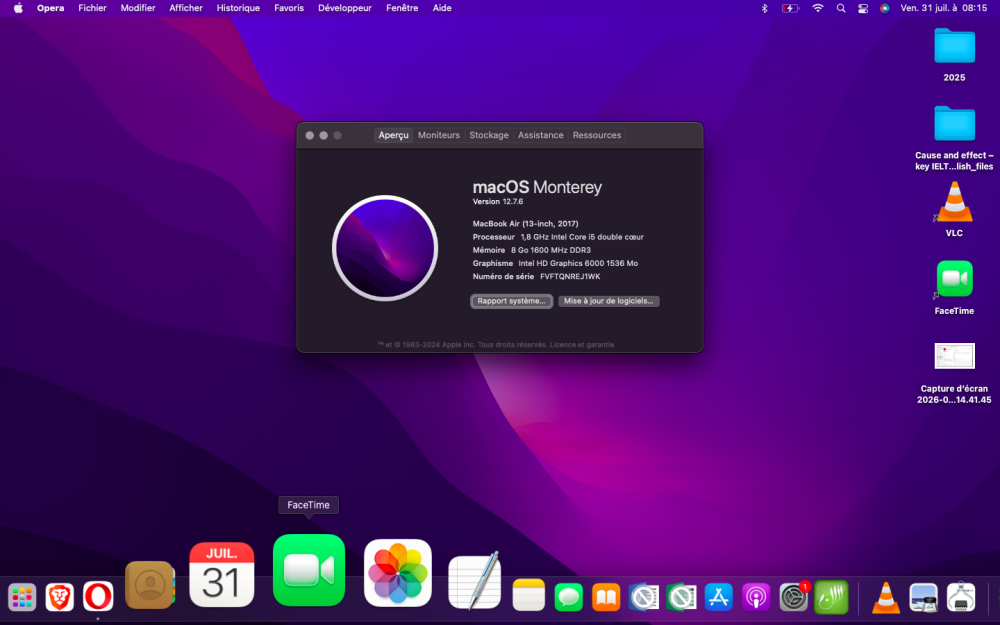Open the Apple menu
This screenshot has width=1000, height=625.
click(18, 8)
